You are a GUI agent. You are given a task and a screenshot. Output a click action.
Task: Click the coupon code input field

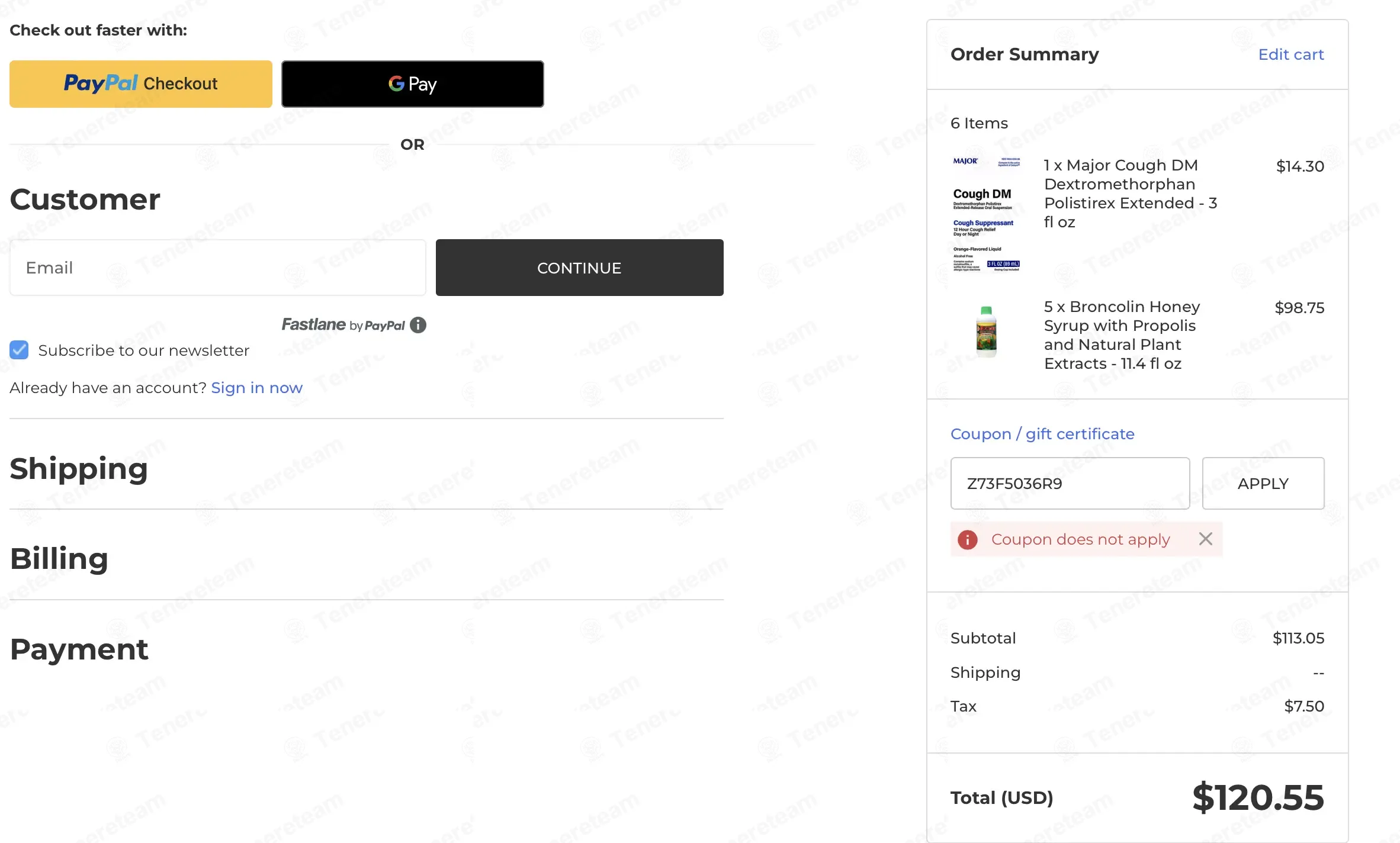1070,483
